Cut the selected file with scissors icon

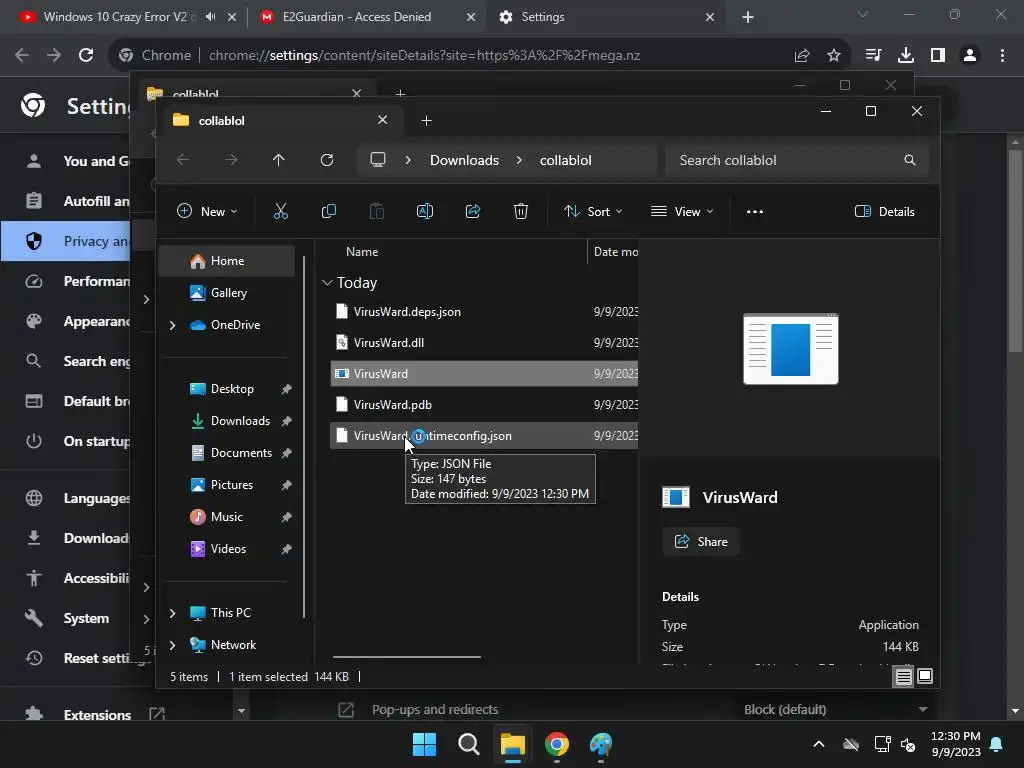[x=280, y=211]
